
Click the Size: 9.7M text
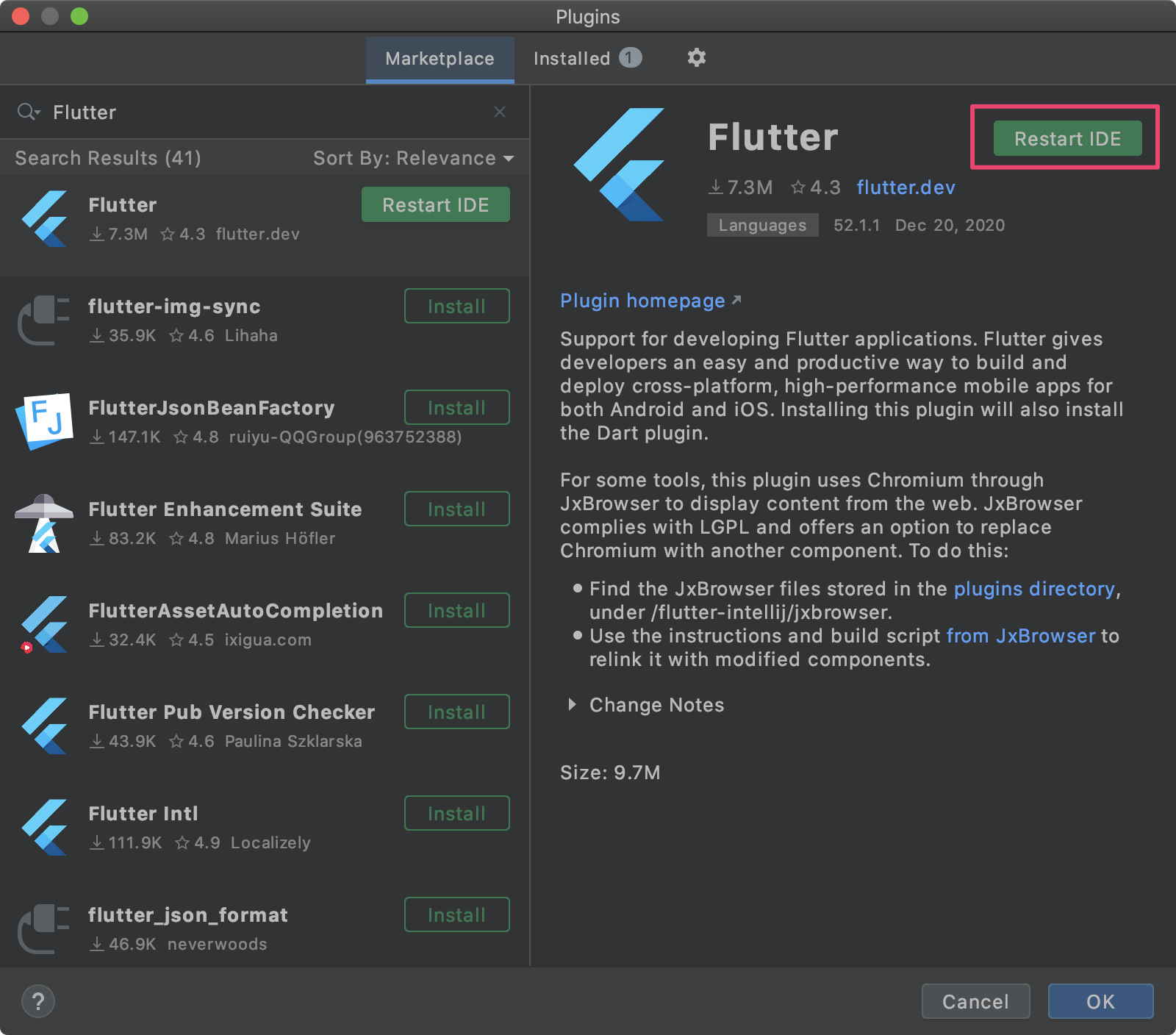610,773
